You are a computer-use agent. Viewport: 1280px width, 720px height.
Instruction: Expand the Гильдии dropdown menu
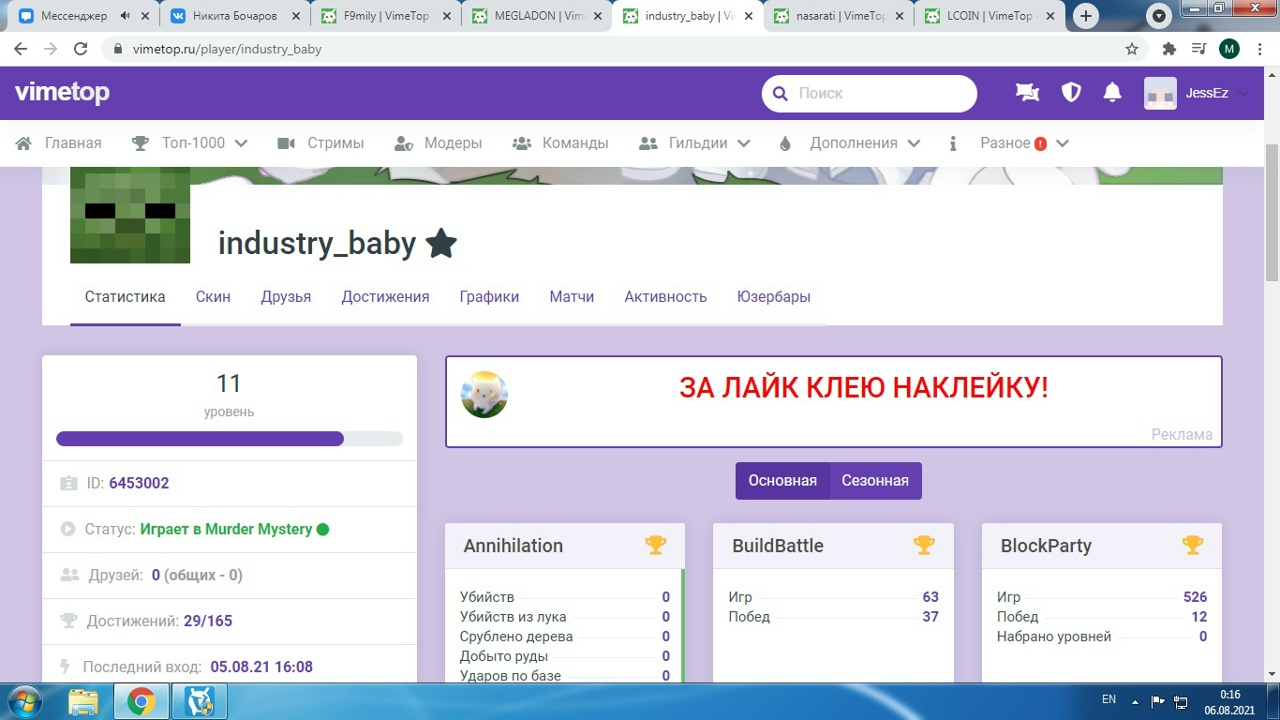(x=695, y=143)
